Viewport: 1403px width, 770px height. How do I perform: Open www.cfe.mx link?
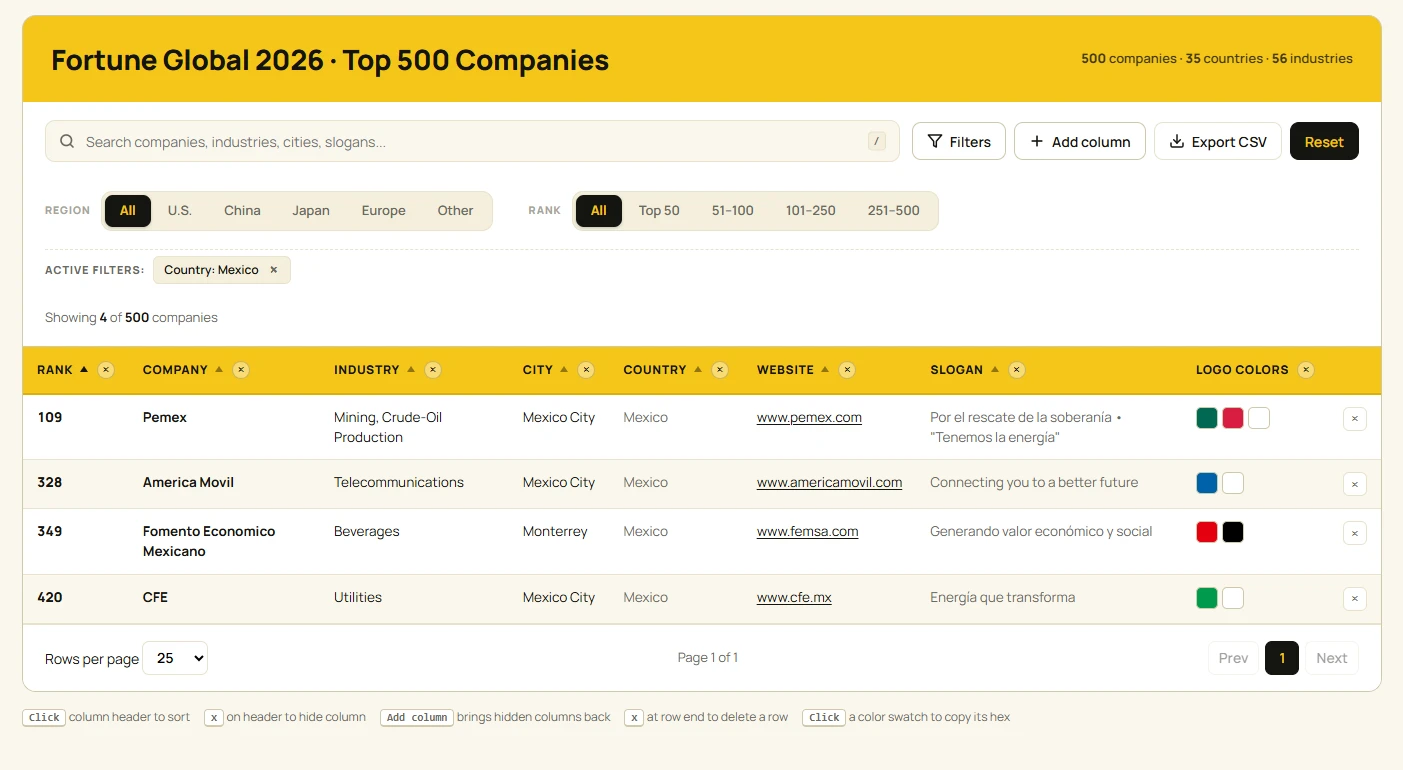(x=794, y=597)
